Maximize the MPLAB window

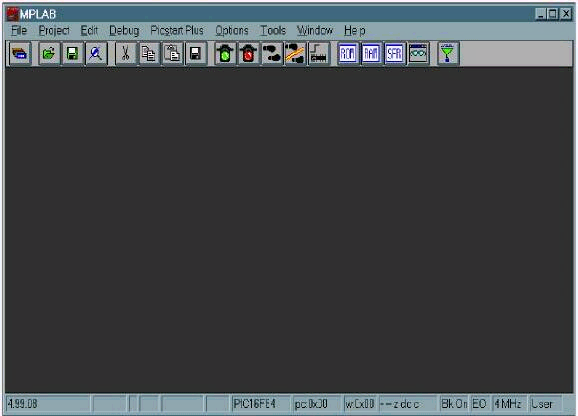pos(553,14)
